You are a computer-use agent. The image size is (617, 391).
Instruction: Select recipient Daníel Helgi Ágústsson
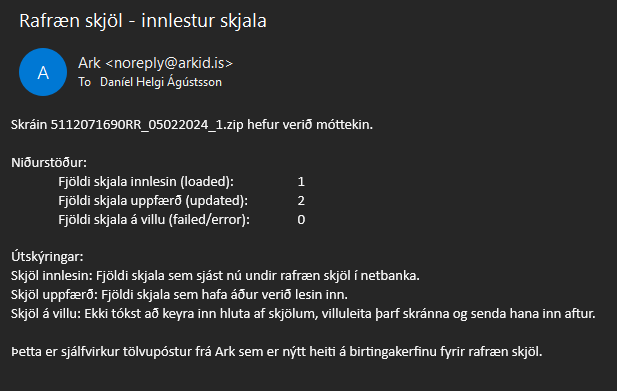[x=161, y=82]
